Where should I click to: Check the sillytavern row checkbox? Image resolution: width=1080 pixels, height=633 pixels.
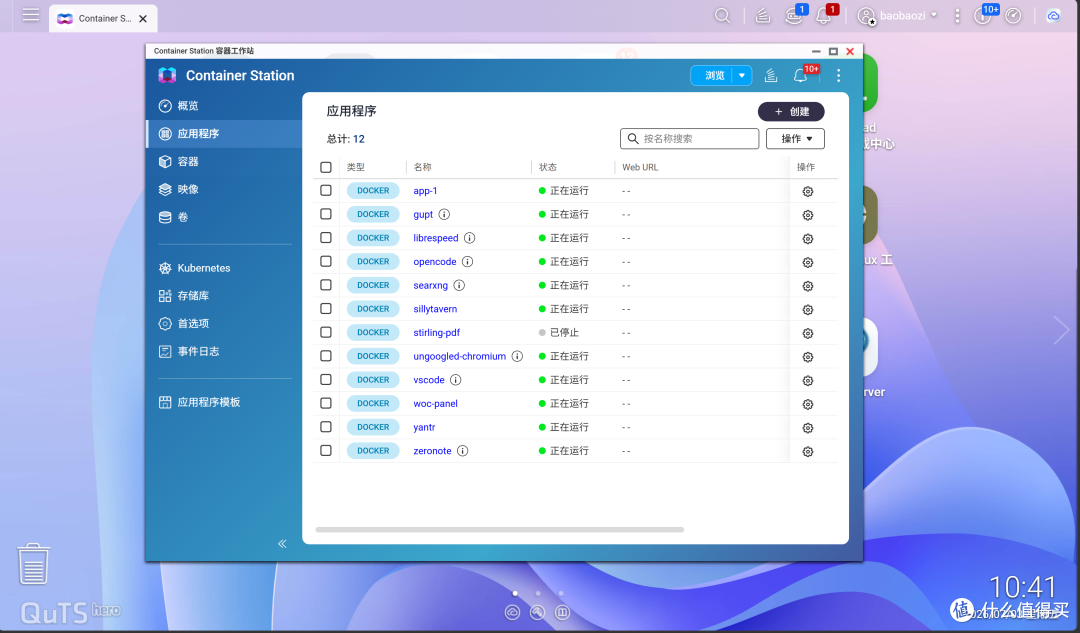(x=326, y=308)
